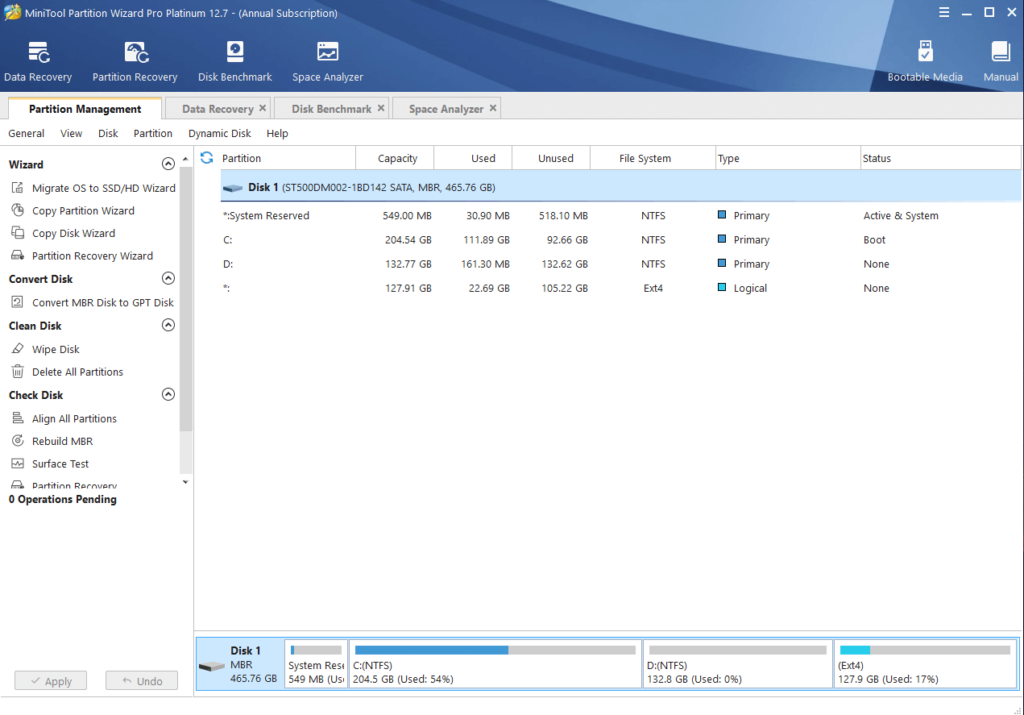The width and height of the screenshot is (1024, 715).
Task: Click the Surface Test icon
Action: click(x=18, y=464)
